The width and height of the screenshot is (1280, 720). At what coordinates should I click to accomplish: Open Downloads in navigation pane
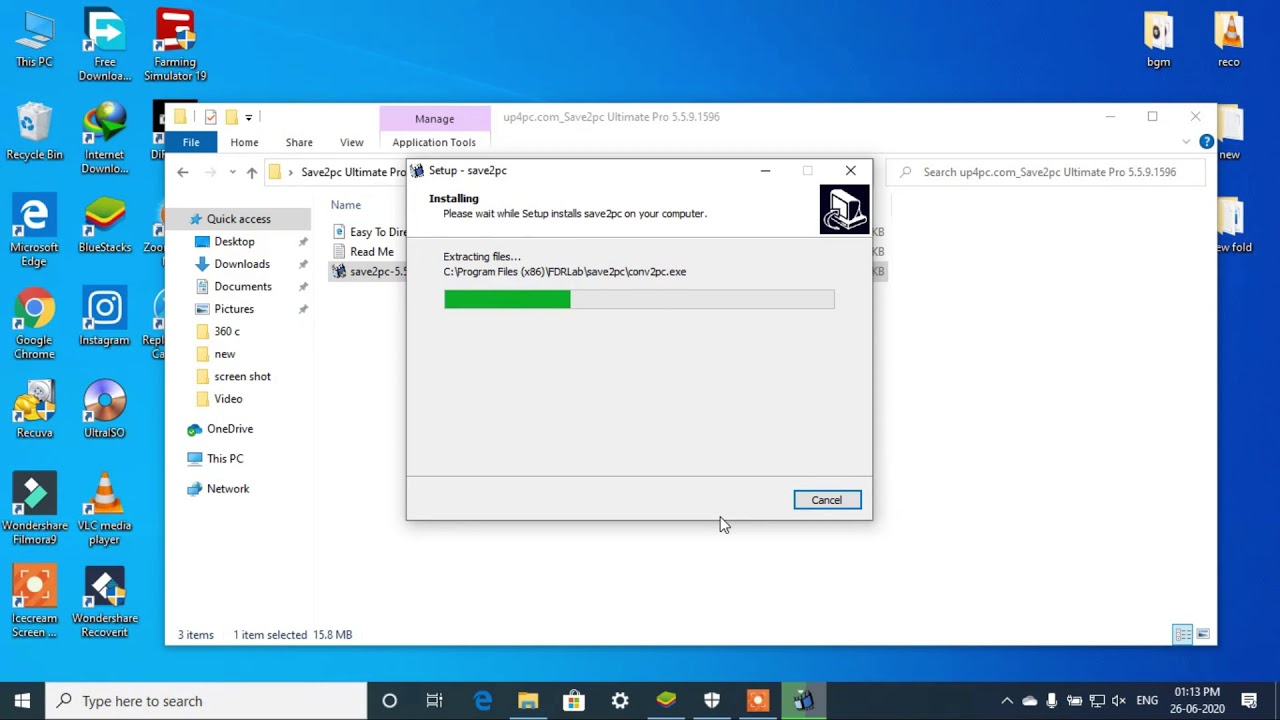pyautogui.click(x=241, y=264)
